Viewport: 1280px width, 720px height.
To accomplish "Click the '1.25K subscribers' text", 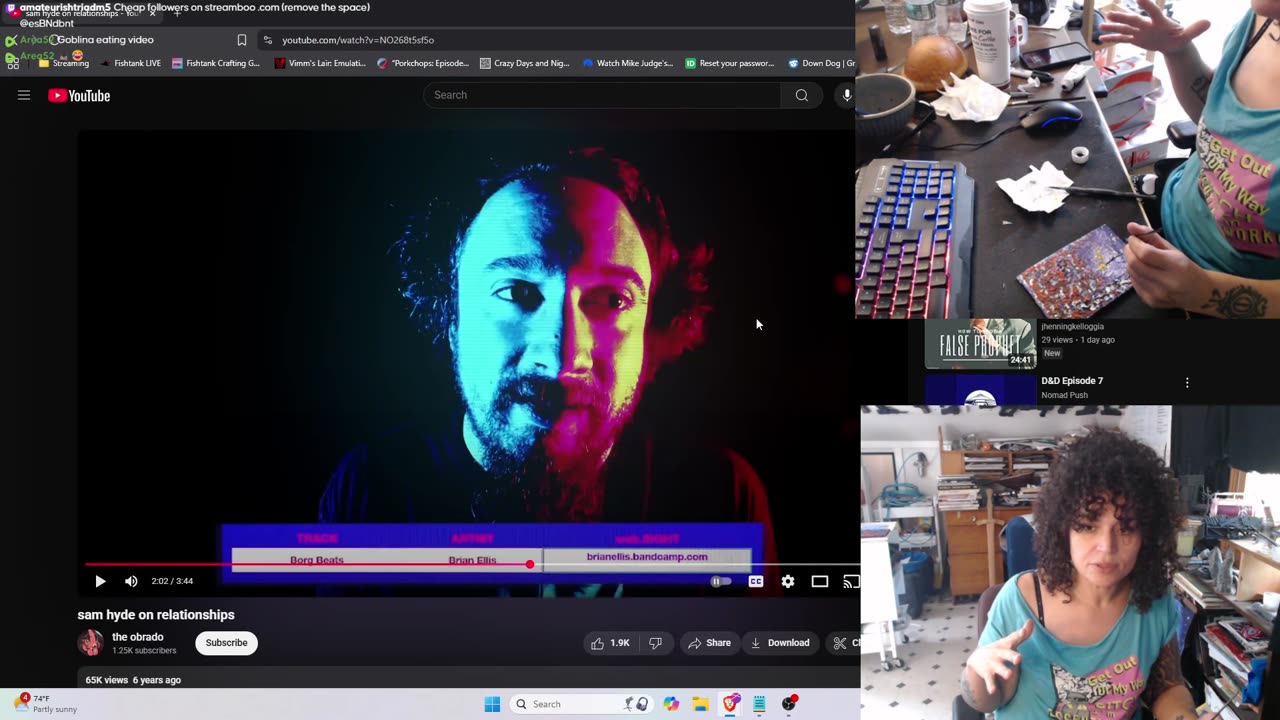I will [x=144, y=651].
